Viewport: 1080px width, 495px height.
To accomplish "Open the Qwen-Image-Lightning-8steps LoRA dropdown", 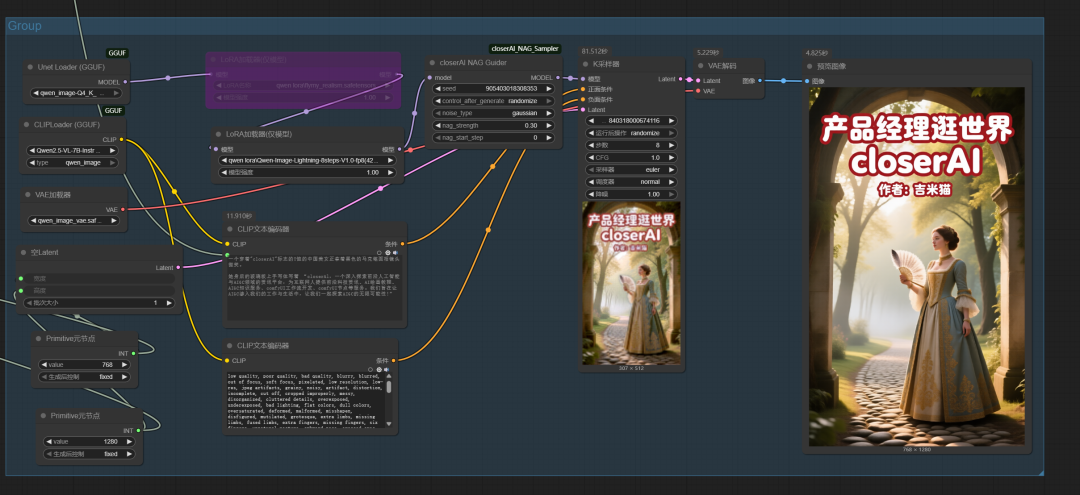I will coord(307,160).
